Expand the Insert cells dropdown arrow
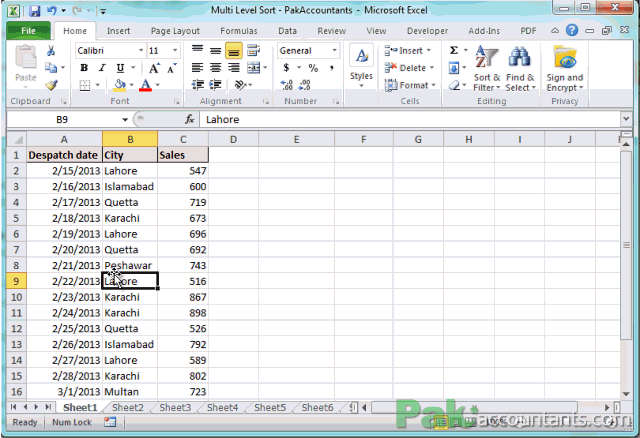 429,51
